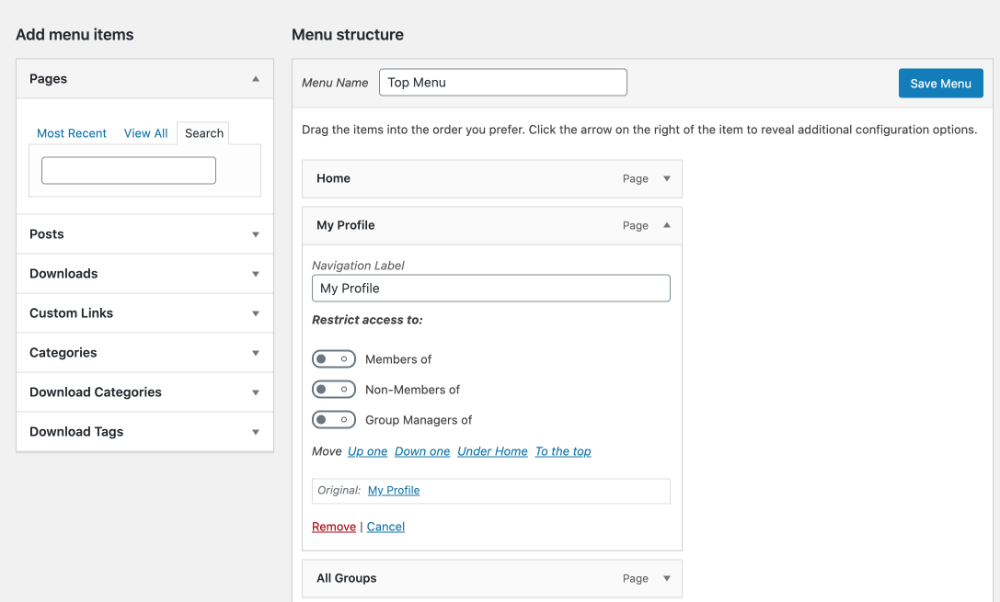Switch to the Most Recent tab

click(72, 133)
